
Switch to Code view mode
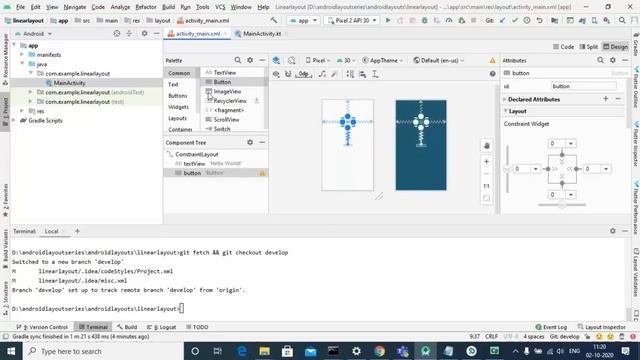point(563,47)
